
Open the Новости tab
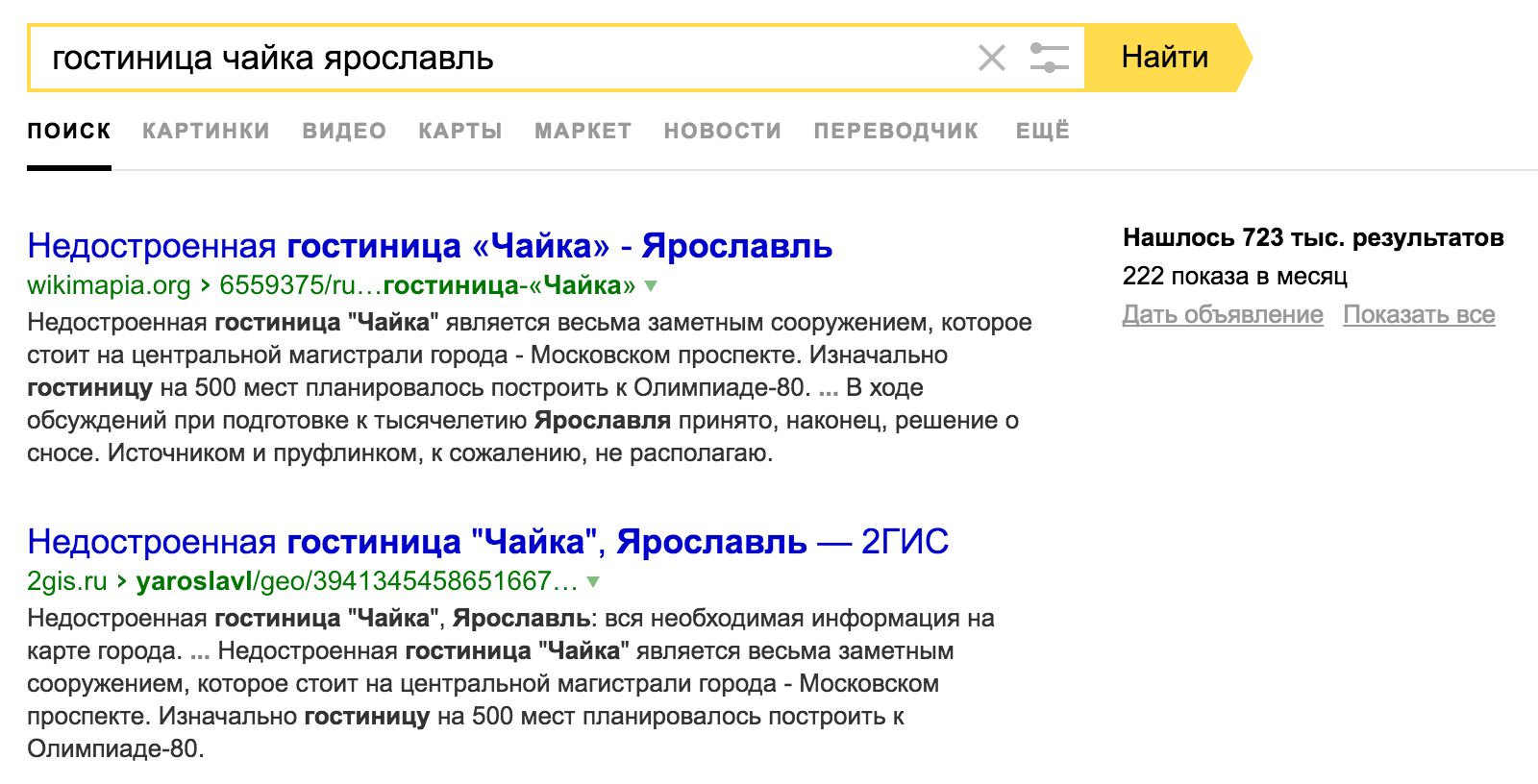(722, 131)
